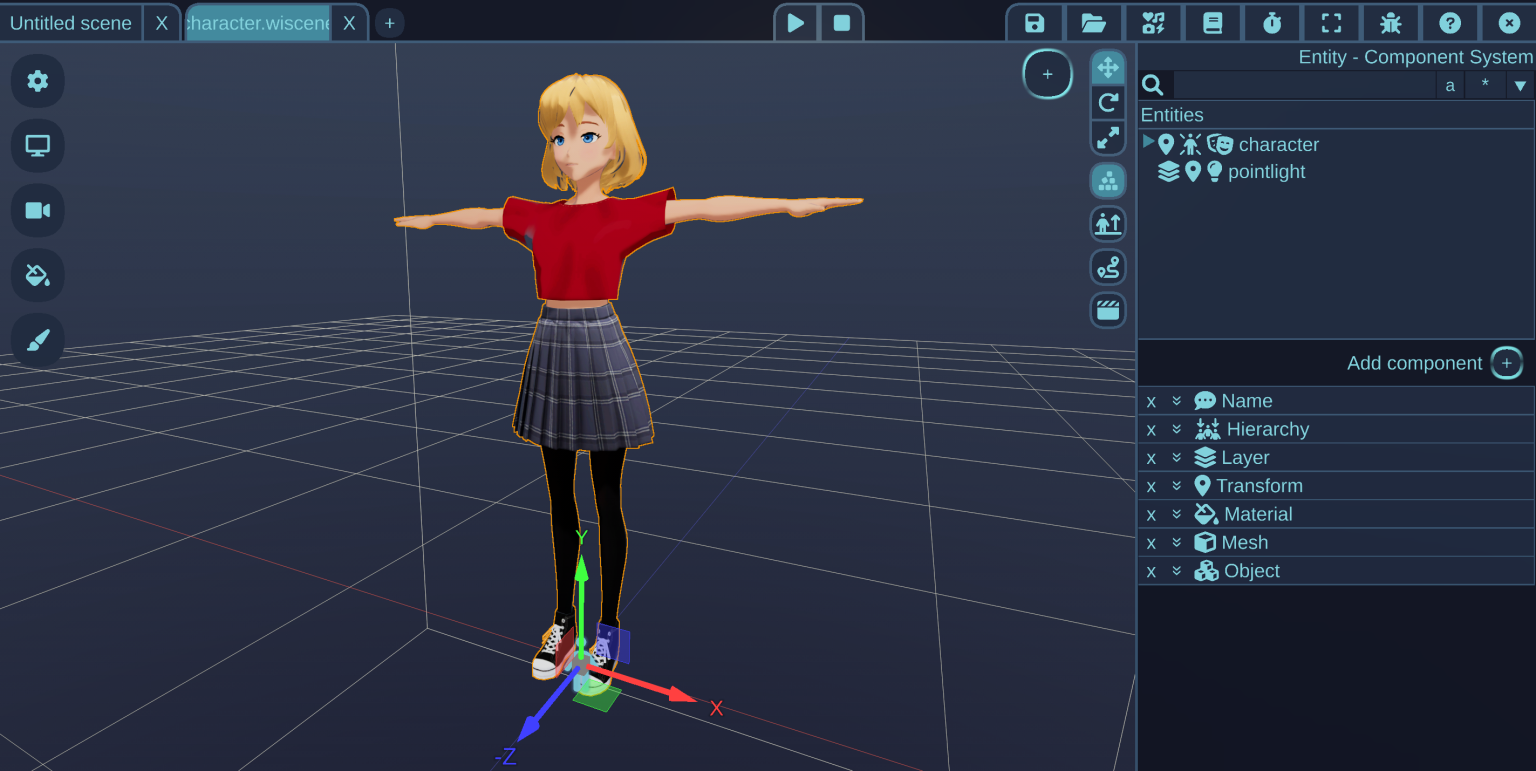Toggle the spline path tool button
The image size is (1536, 771).
[1108, 267]
